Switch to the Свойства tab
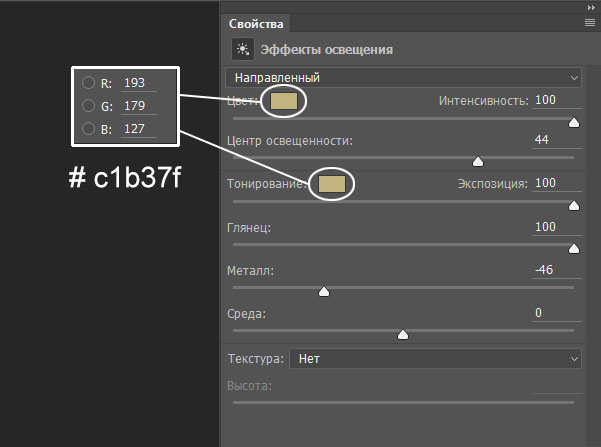The height and width of the screenshot is (447, 601). point(256,23)
